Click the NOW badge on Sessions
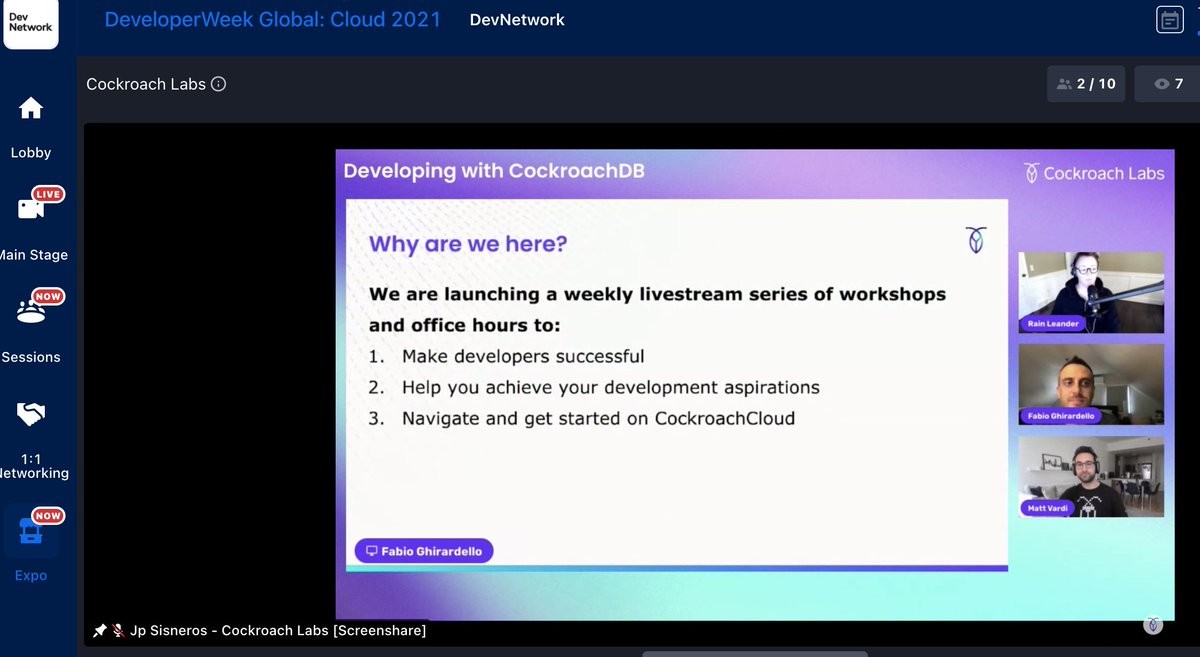This screenshot has height=657, width=1200. [48, 296]
